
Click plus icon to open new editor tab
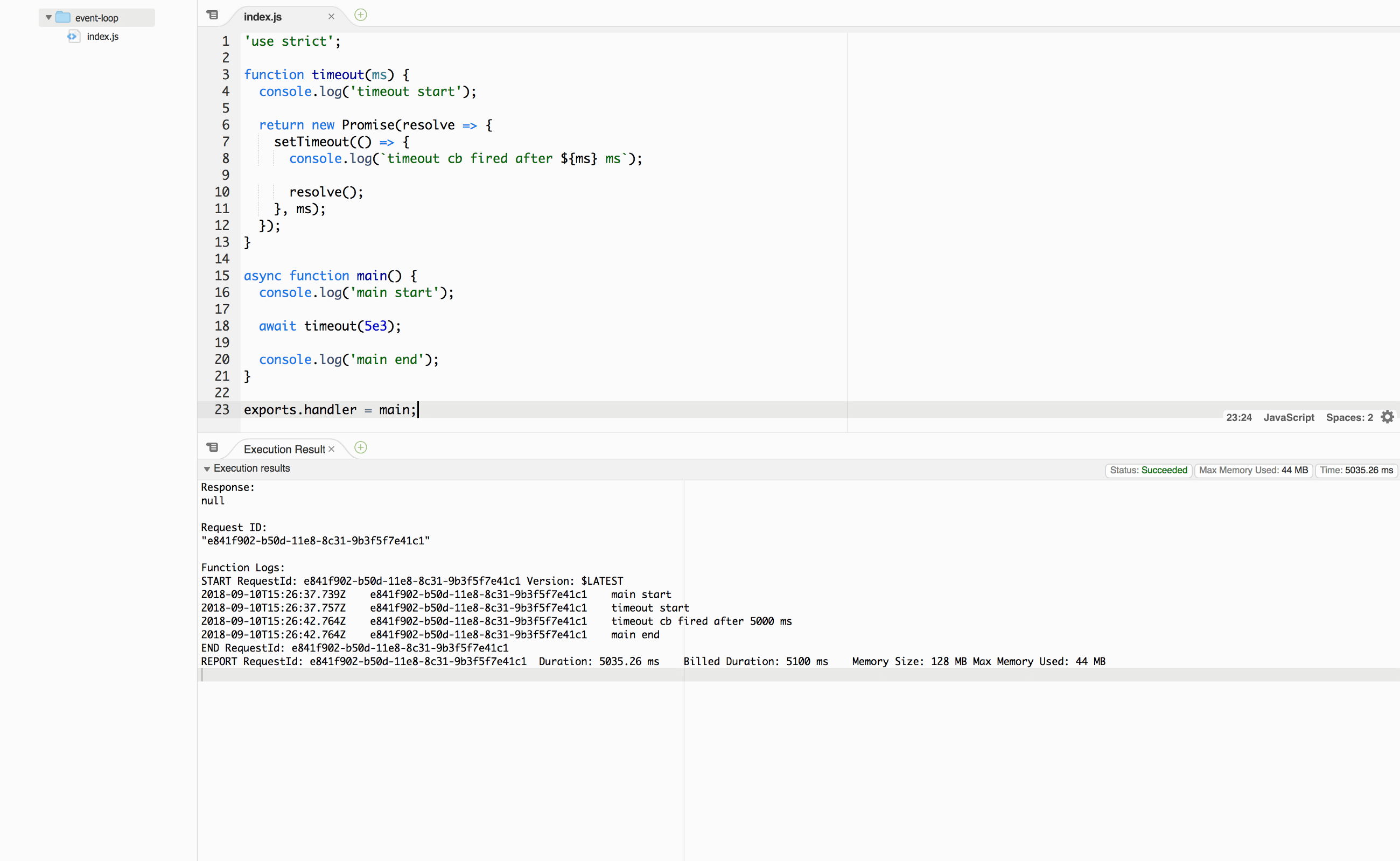point(360,16)
